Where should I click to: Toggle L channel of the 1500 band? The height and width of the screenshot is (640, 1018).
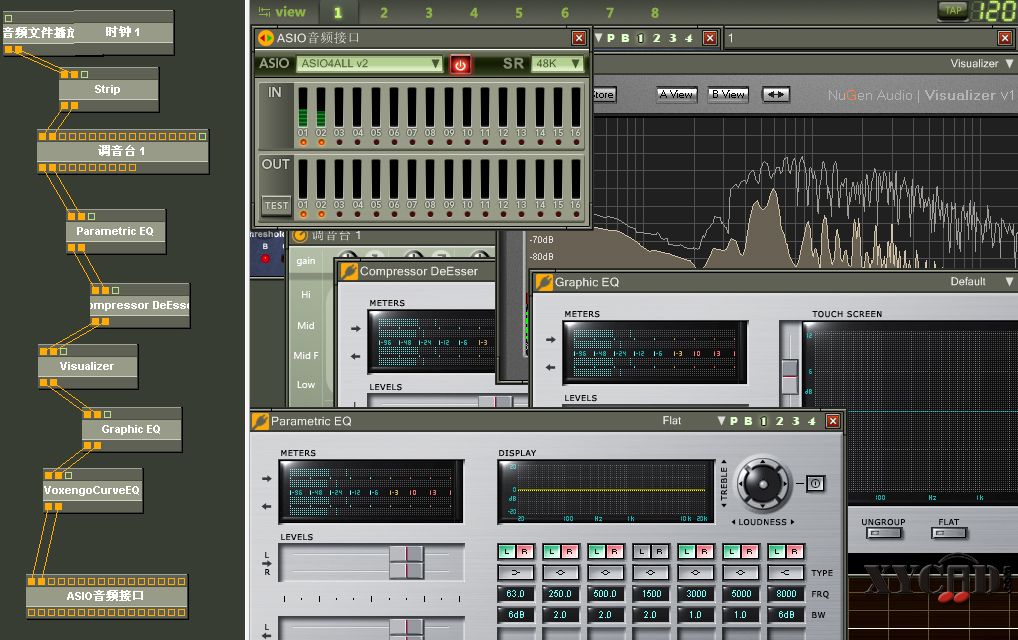[642, 552]
